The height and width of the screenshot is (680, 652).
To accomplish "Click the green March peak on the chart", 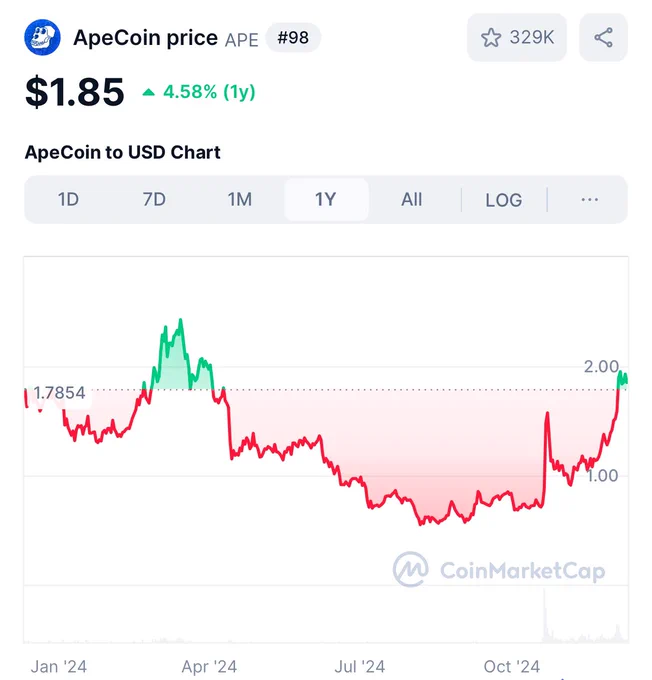I will [180, 322].
